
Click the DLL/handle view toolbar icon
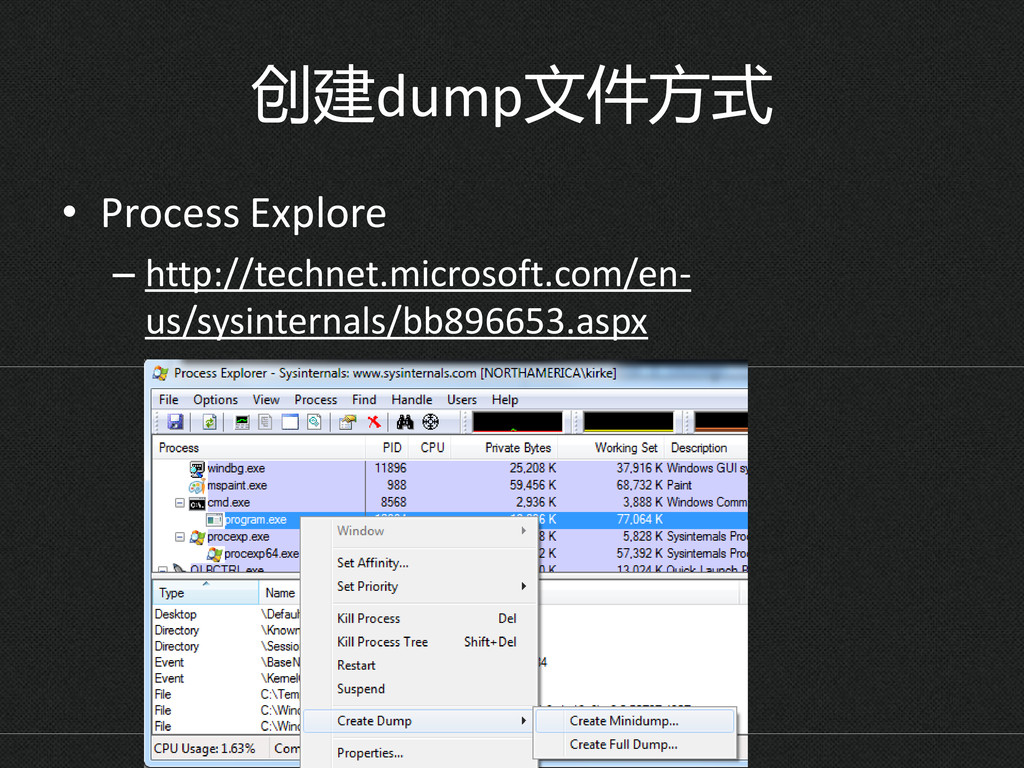pyautogui.click(x=314, y=422)
